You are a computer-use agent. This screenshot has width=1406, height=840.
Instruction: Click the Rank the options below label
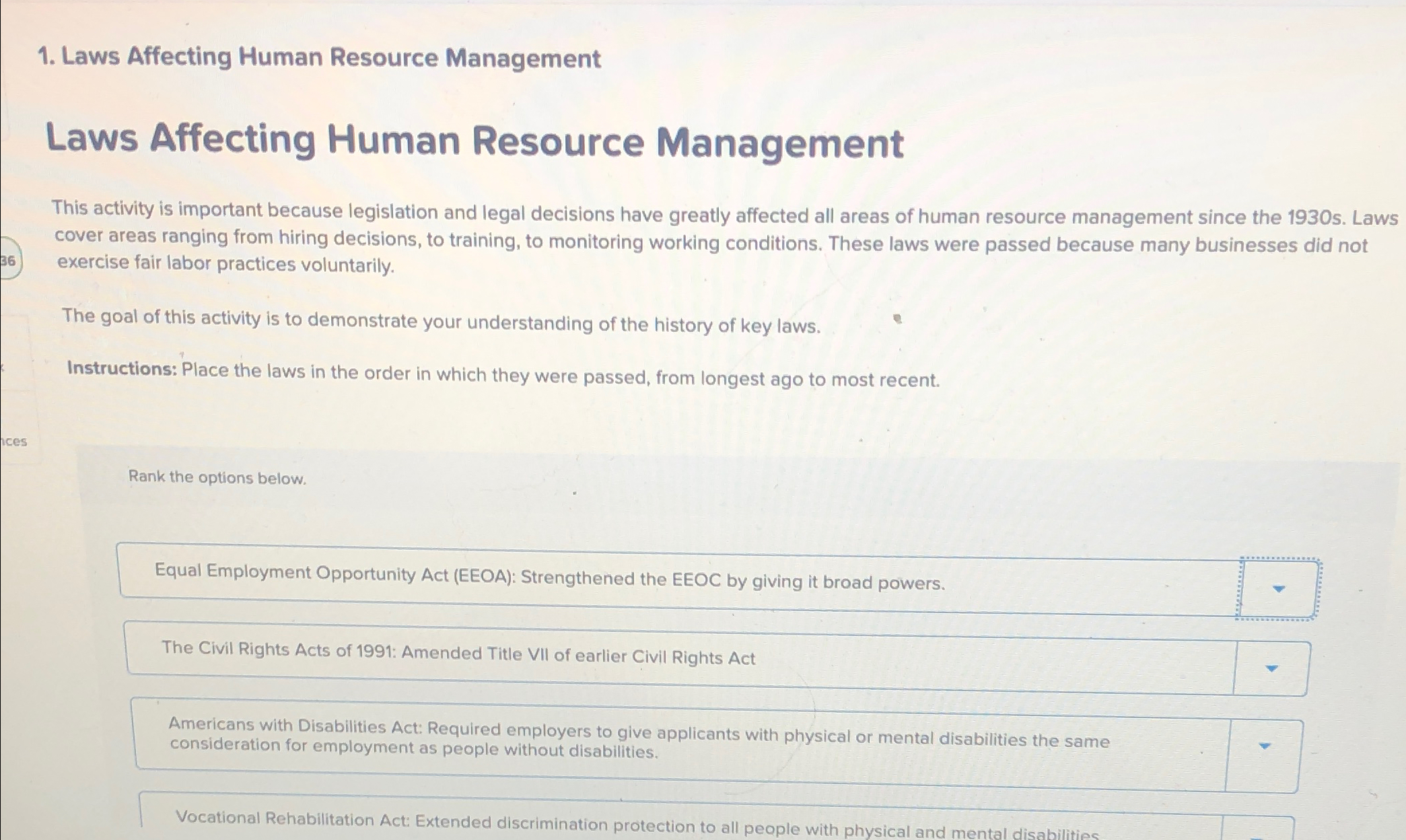pyautogui.click(x=217, y=478)
